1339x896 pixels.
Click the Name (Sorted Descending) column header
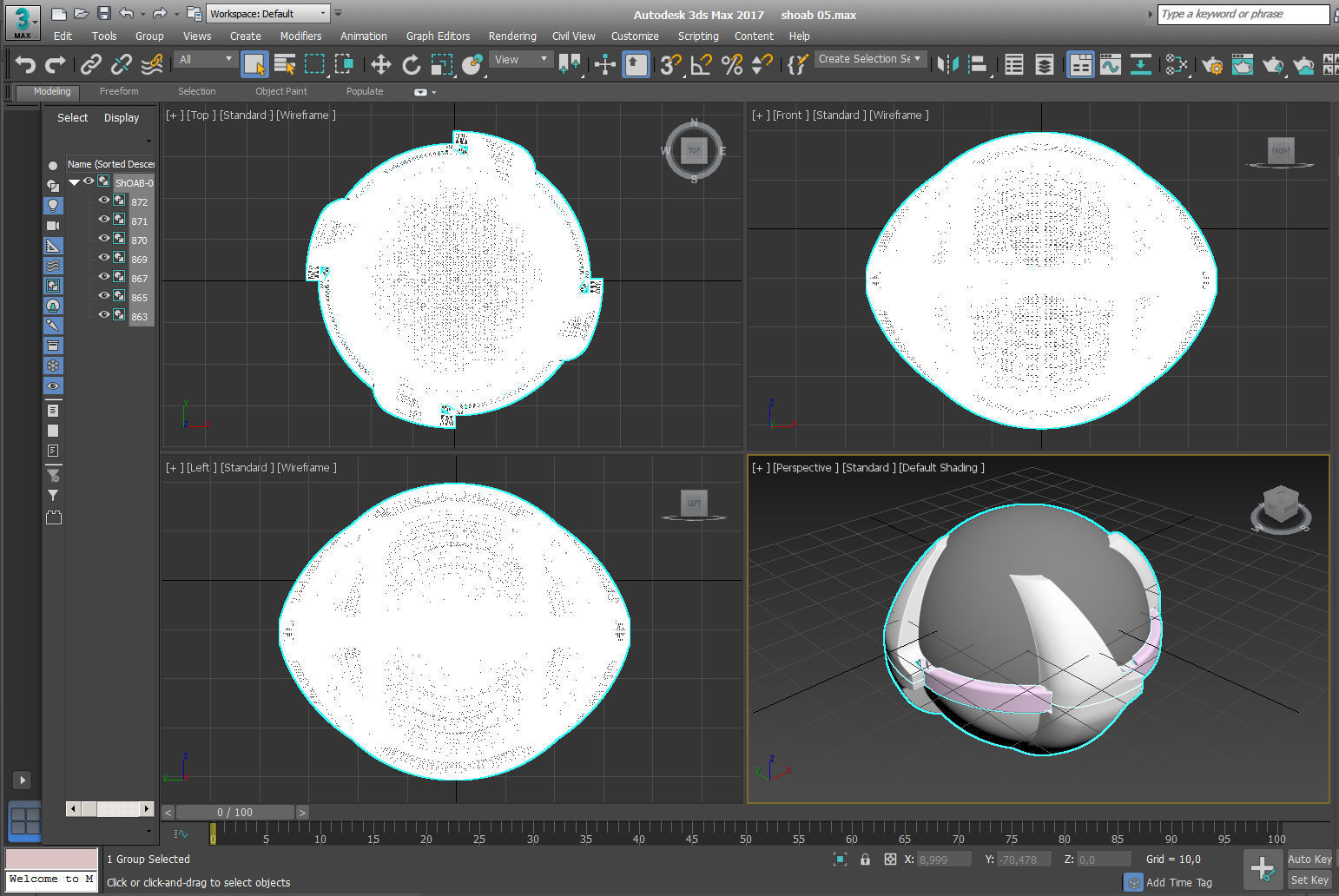pyautogui.click(x=110, y=163)
